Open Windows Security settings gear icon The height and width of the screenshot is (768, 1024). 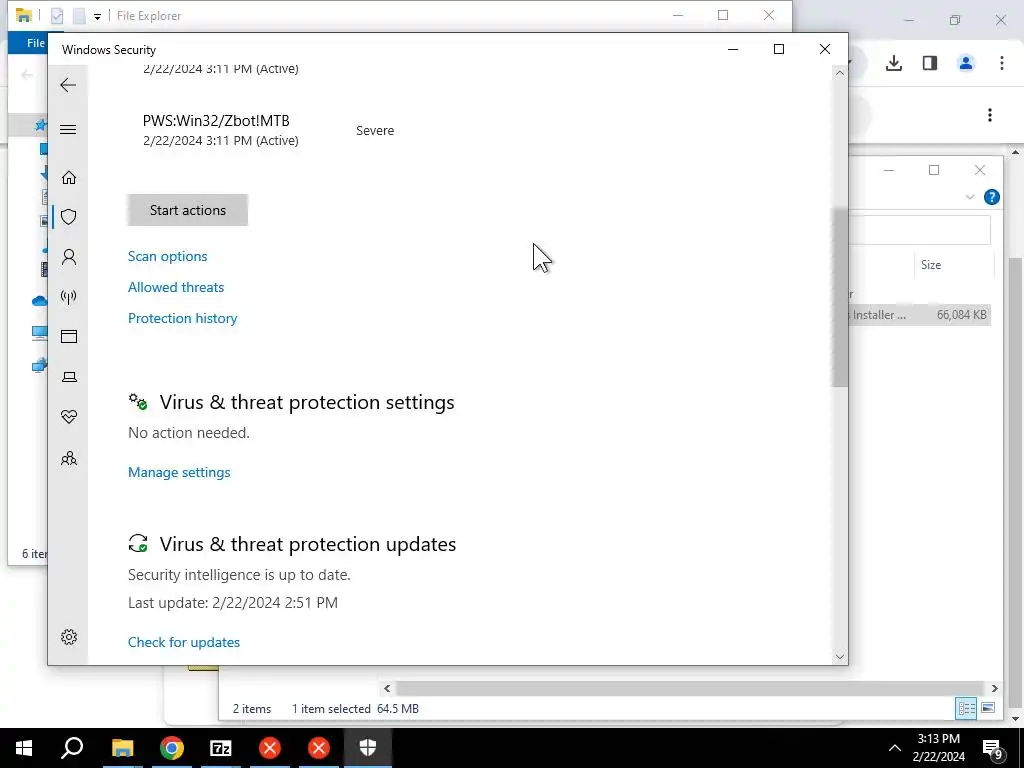[x=69, y=637]
